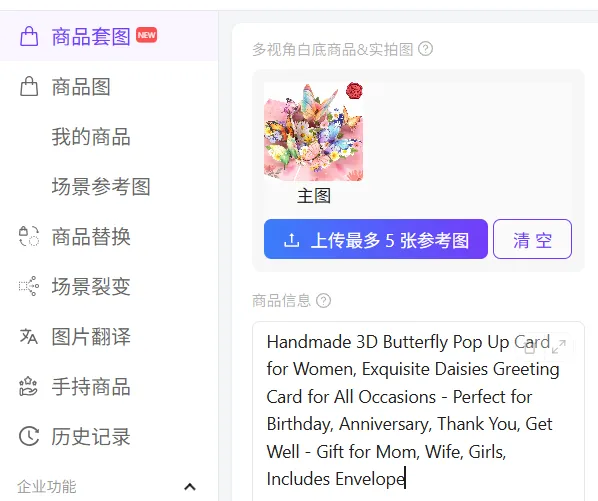The height and width of the screenshot is (501, 598).
Task: Click the 场景裂变 branching icon
Action: (x=29, y=286)
